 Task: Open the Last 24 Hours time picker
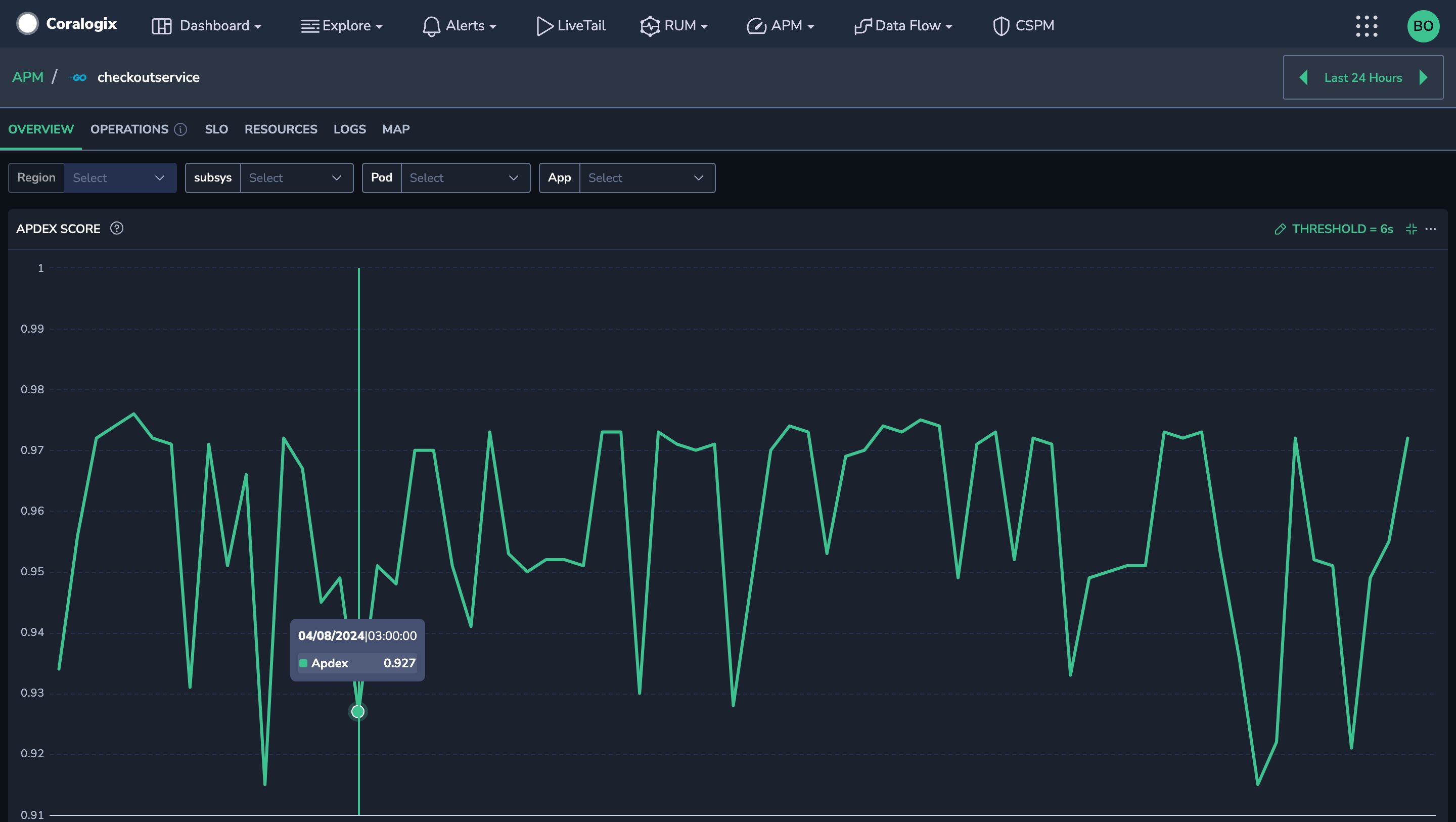[1363, 77]
